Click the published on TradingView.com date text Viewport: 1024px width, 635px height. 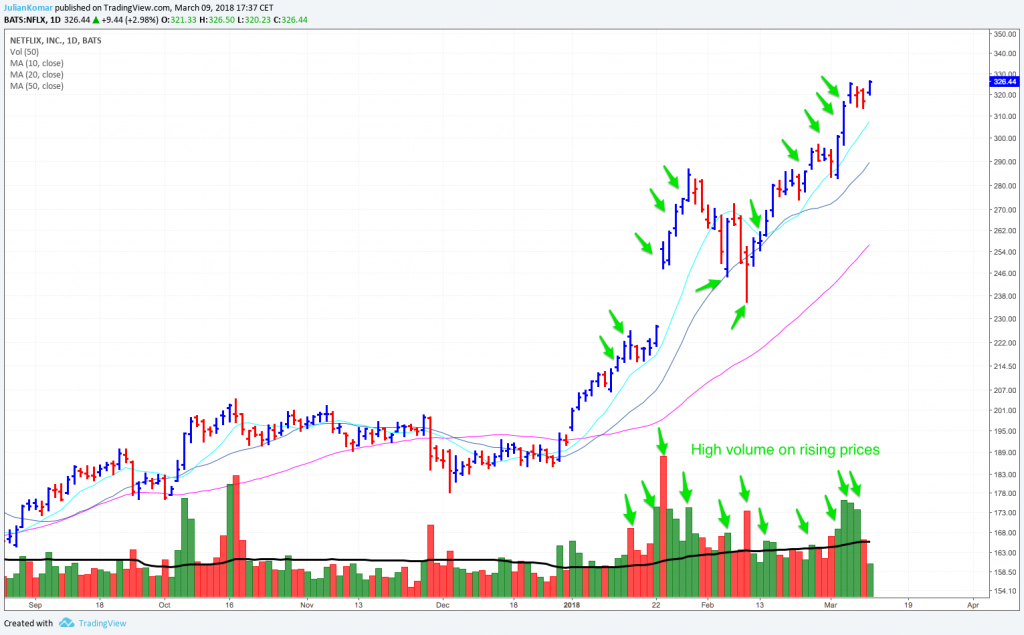click(165, 8)
